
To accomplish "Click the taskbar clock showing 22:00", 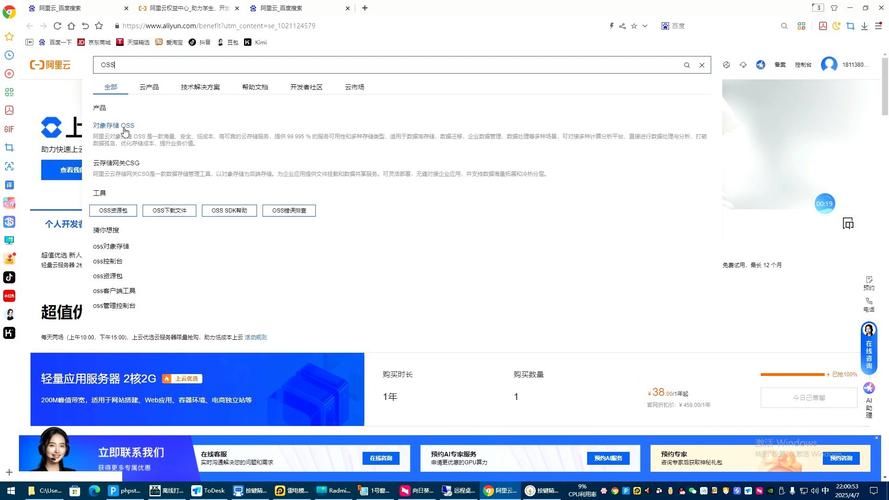I will click(x=847, y=490).
